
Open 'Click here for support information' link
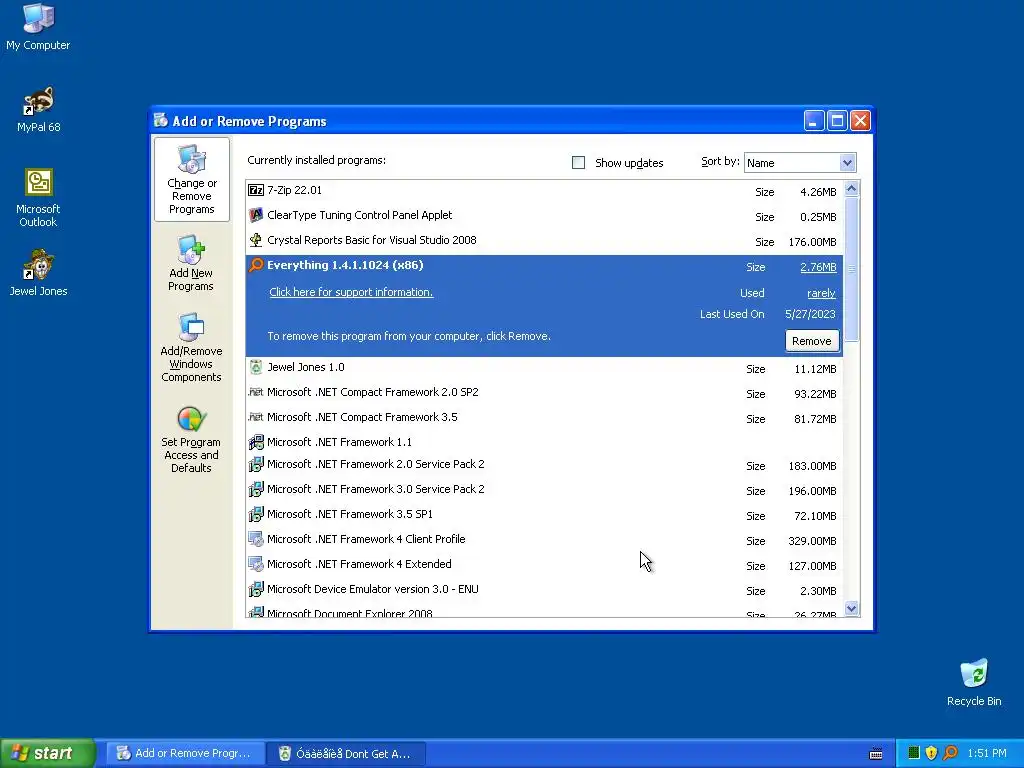coord(351,292)
